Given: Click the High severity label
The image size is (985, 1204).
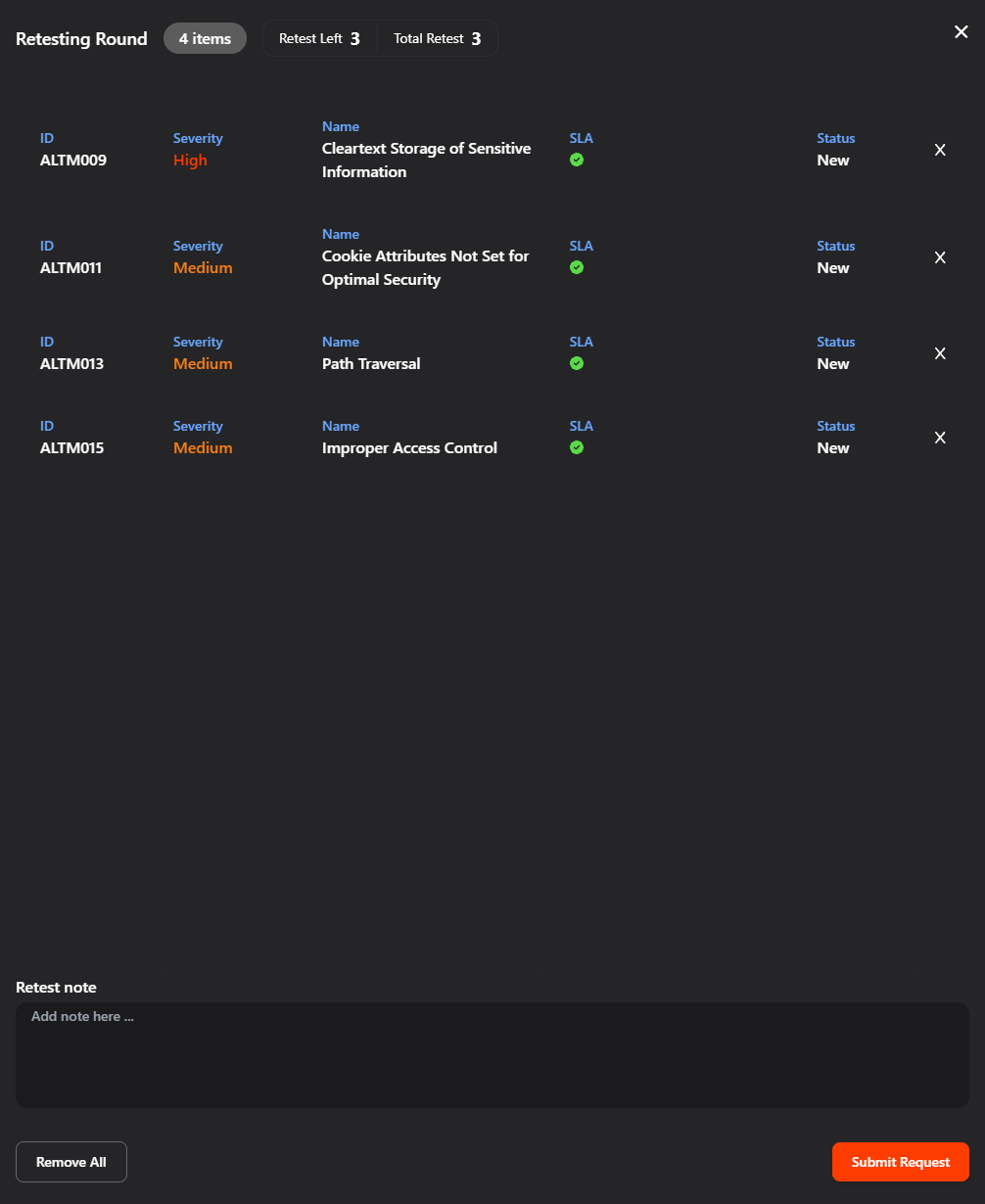Looking at the screenshot, I should point(190,161).
